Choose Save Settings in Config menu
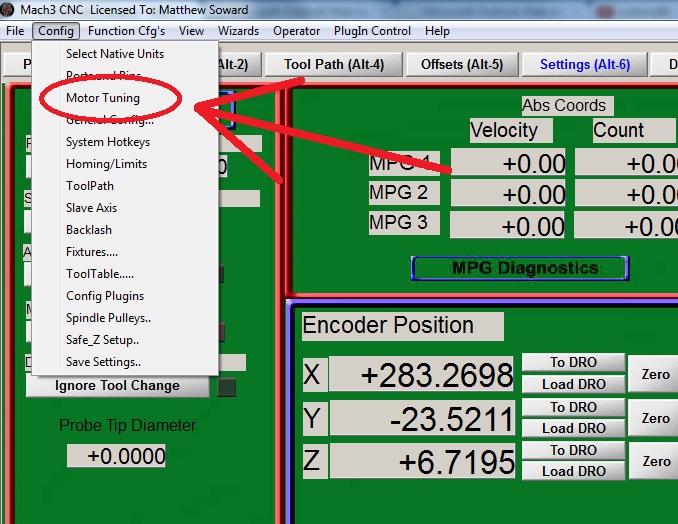 click(103, 362)
